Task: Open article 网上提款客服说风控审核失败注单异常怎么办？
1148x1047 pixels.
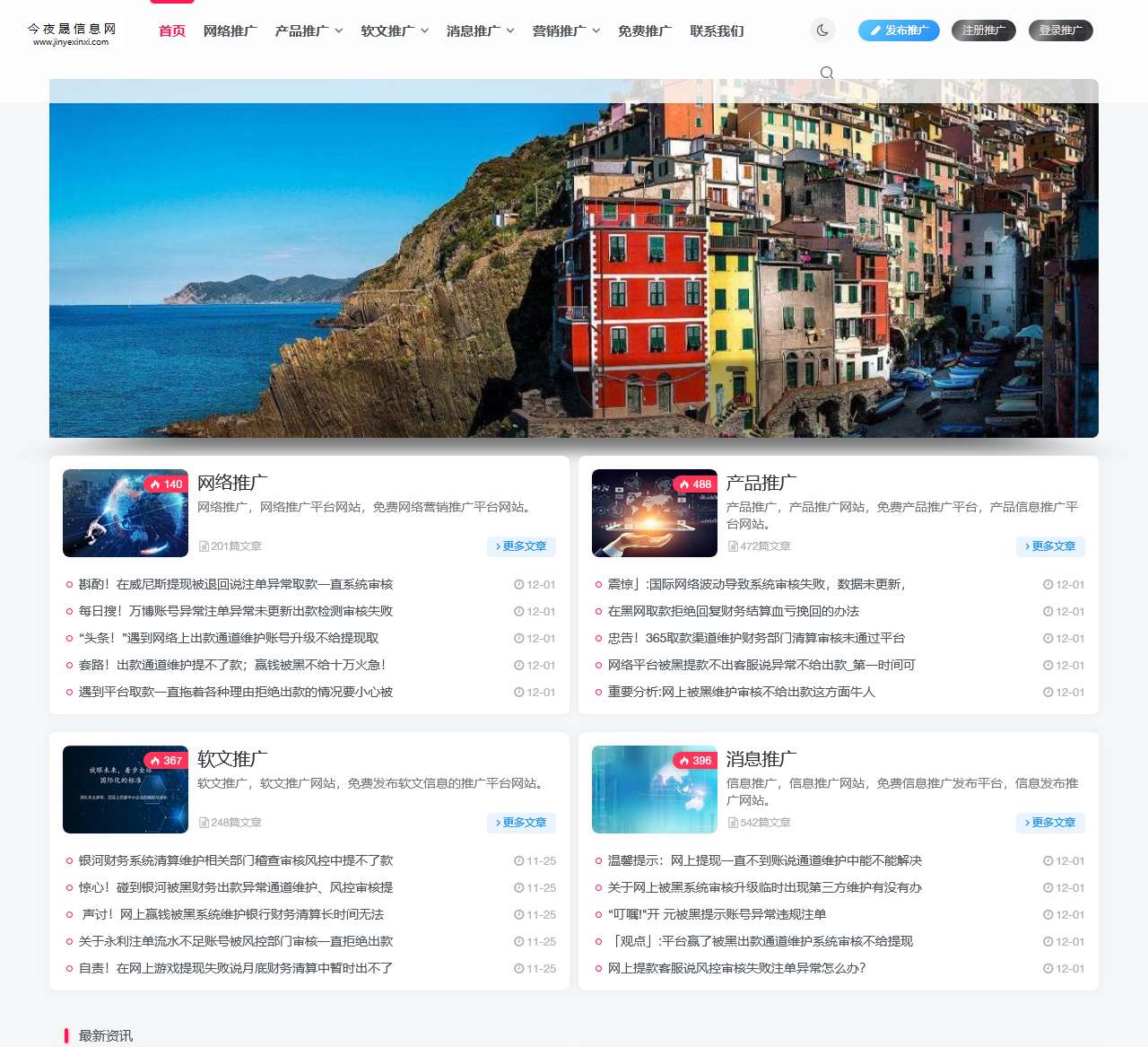Action: click(x=737, y=969)
